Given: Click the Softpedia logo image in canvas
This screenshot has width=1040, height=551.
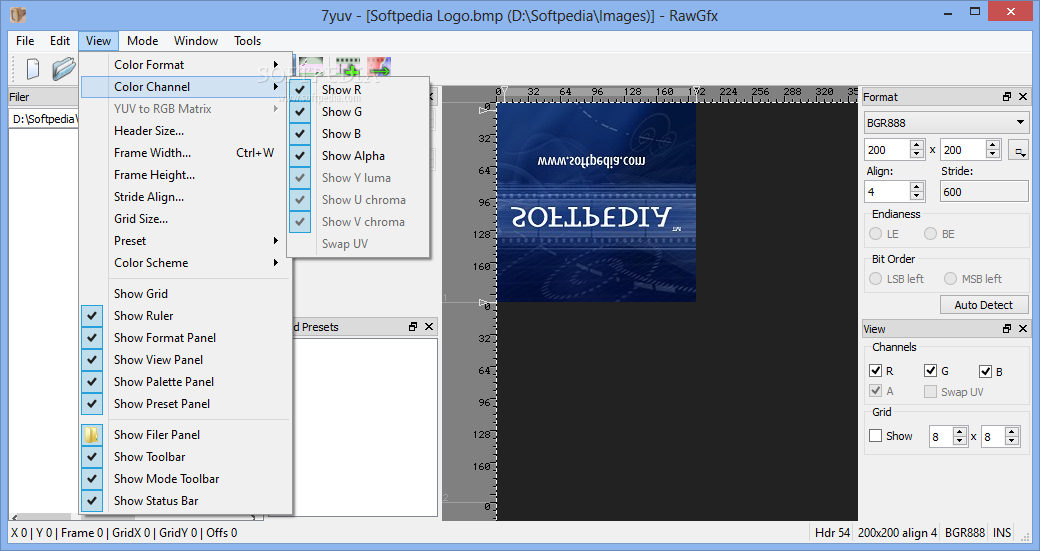Looking at the screenshot, I should pos(596,202).
